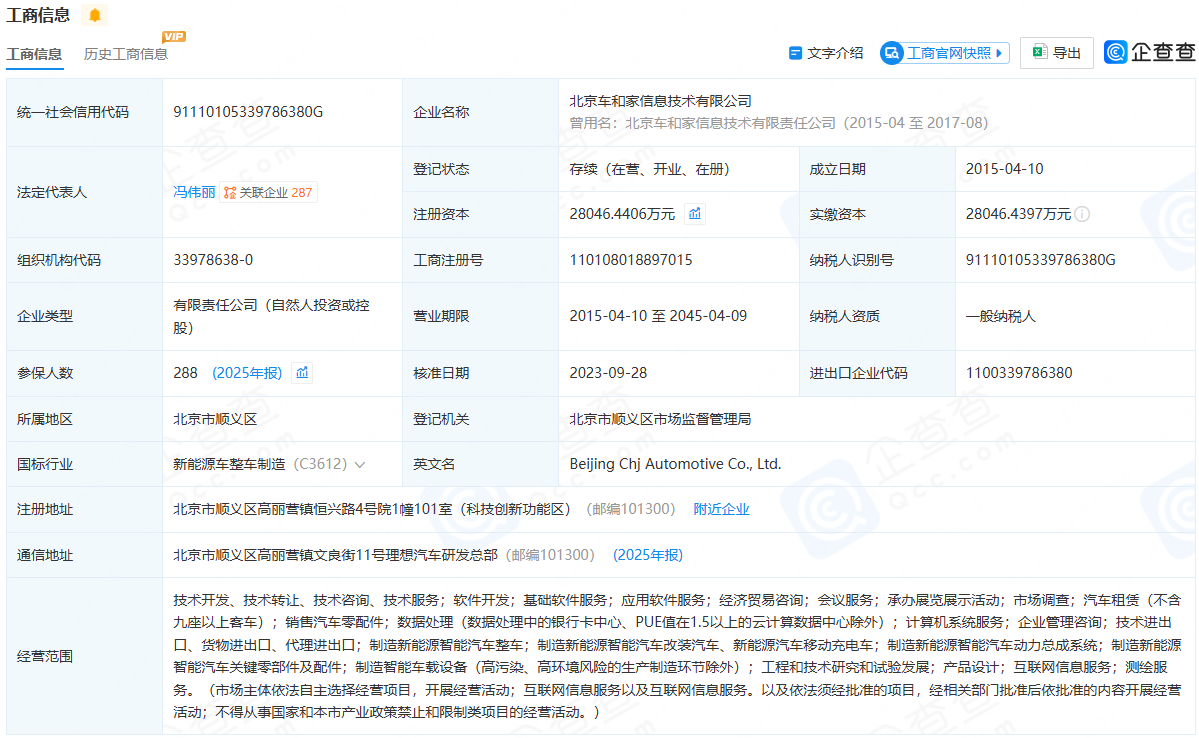View 关联企业 287 related companies
The width and height of the screenshot is (1199, 738).
pyautogui.click(x=268, y=192)
